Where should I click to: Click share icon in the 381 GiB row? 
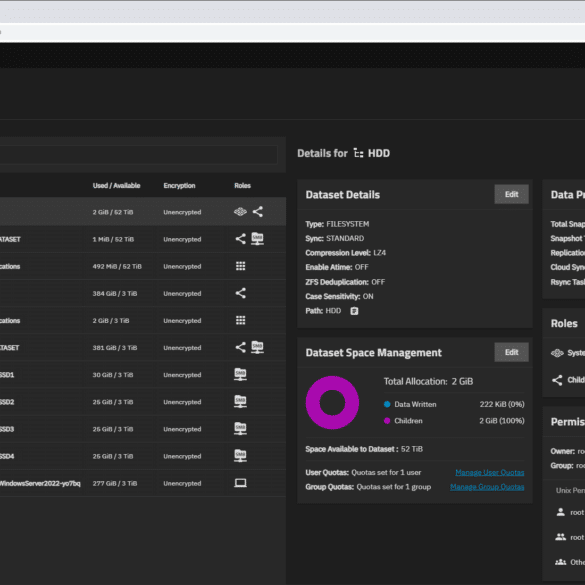(241, 347)
